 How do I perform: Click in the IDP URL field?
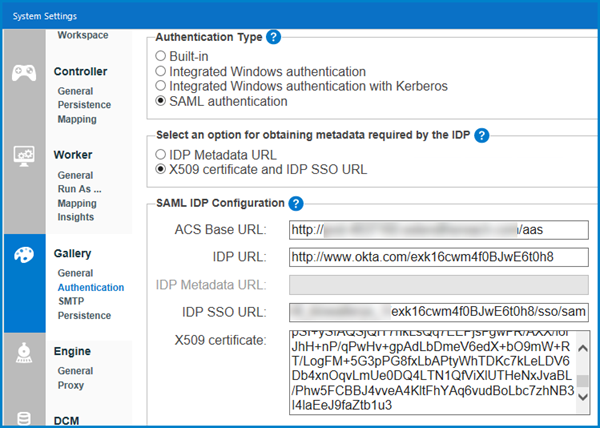pyautogui.click(x=439, y=257)
